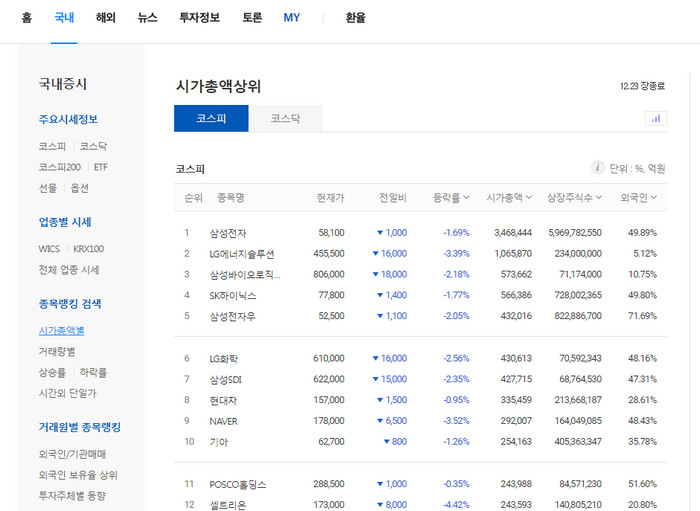The width and height of the screenshot is (700, 511).
Task: Click 현재가 column header
Action: pos(330,197)
